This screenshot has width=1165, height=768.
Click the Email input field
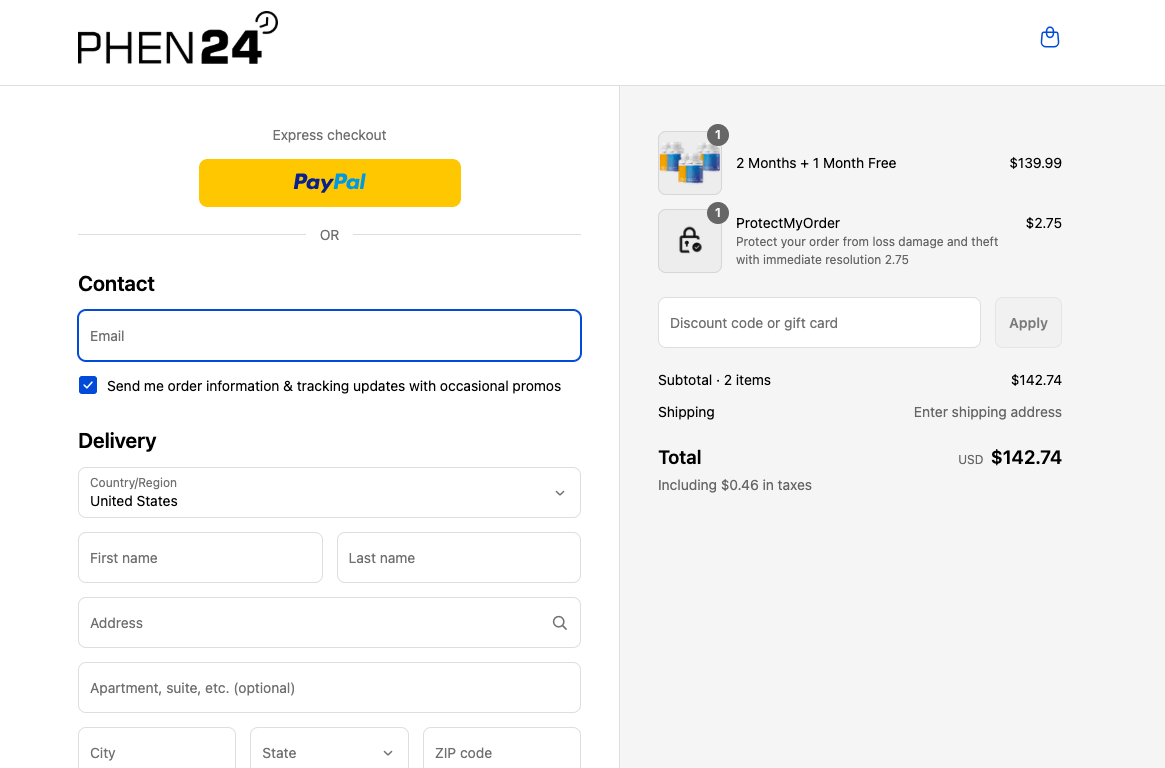[x=329, y=335]
